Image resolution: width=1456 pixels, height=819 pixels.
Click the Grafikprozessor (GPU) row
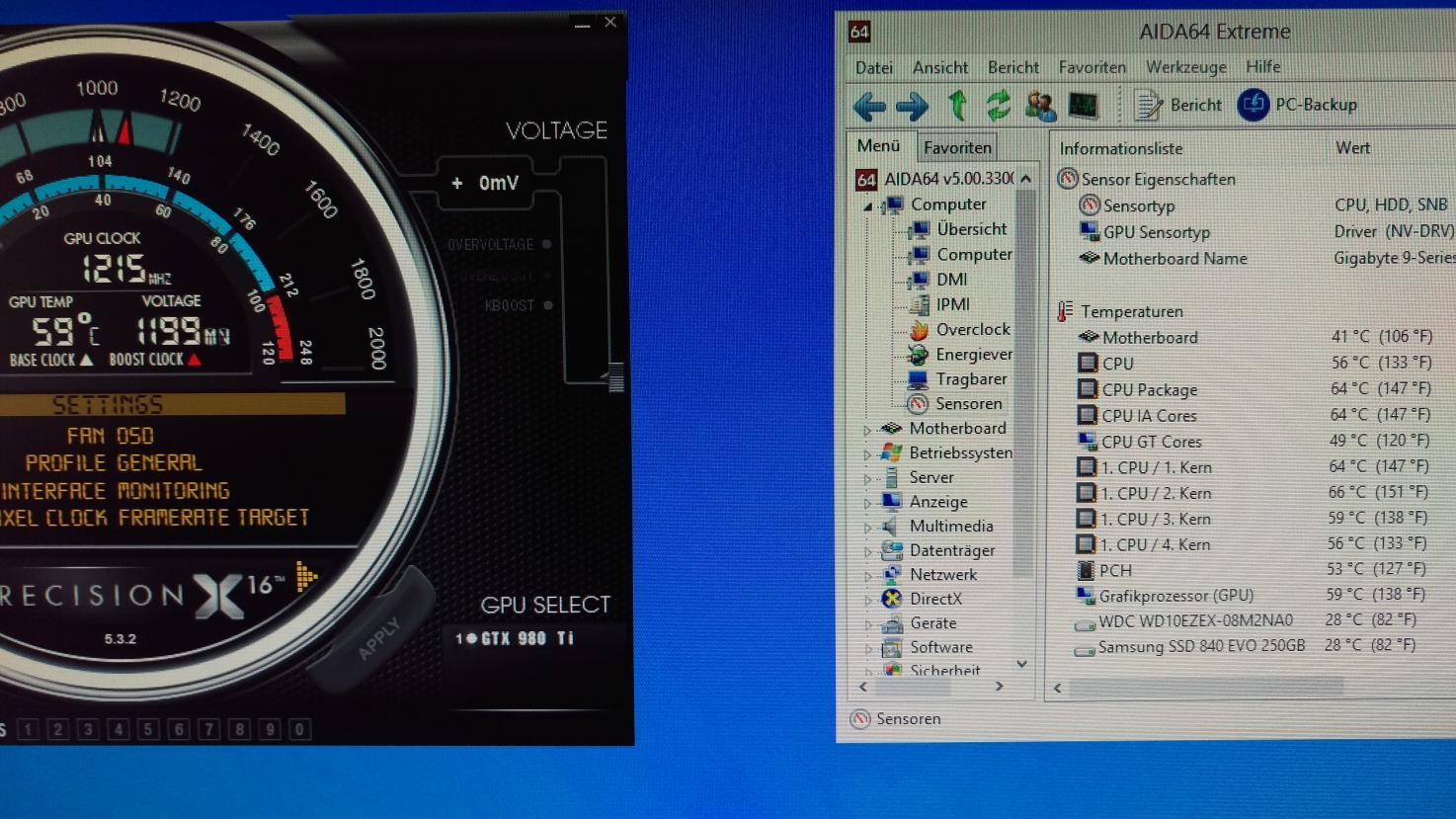(1252, 595)
